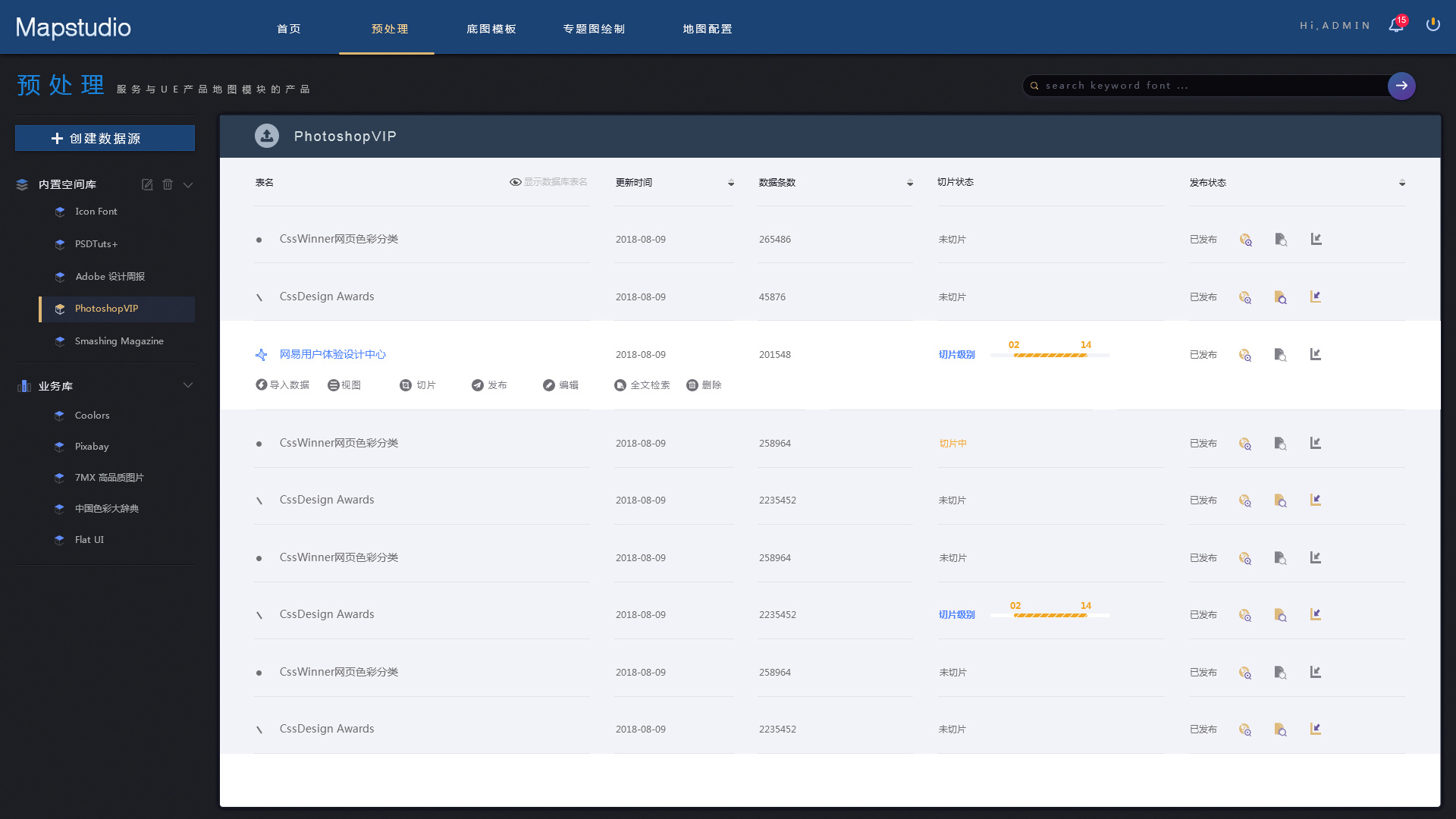Toggle visibility of 内置空间库 section
Image resolution: width=1456 pixels, height=819 pixels.
189,185
